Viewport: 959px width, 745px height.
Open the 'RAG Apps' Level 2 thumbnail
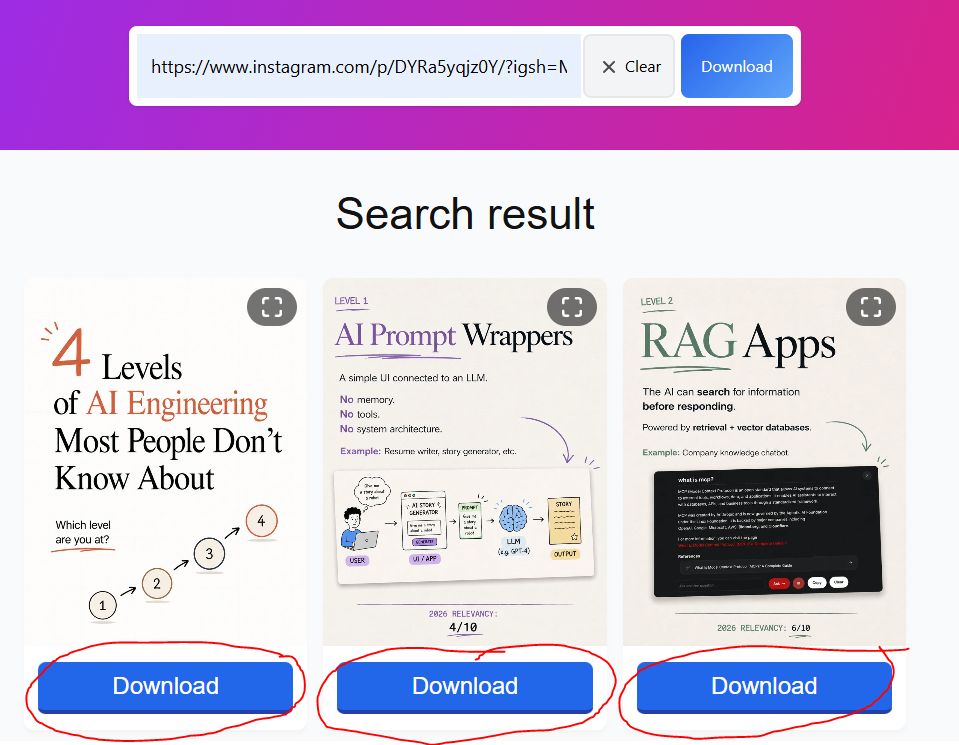tap(765, 462)
